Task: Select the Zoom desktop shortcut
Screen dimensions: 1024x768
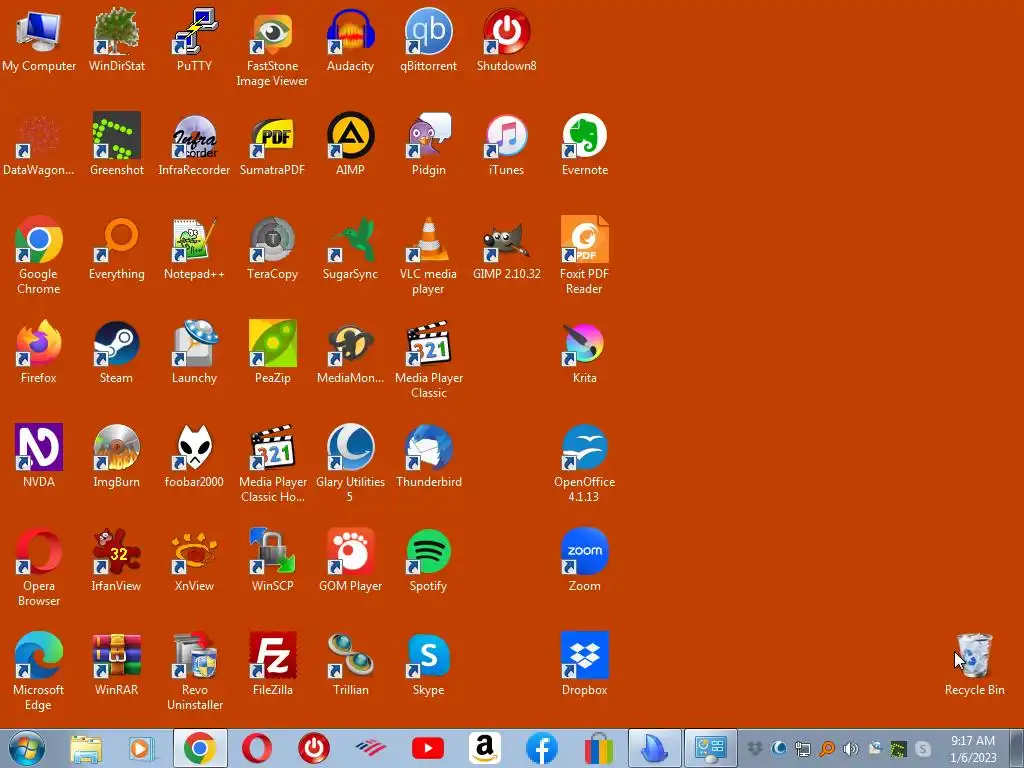Action: click(584, 551)
